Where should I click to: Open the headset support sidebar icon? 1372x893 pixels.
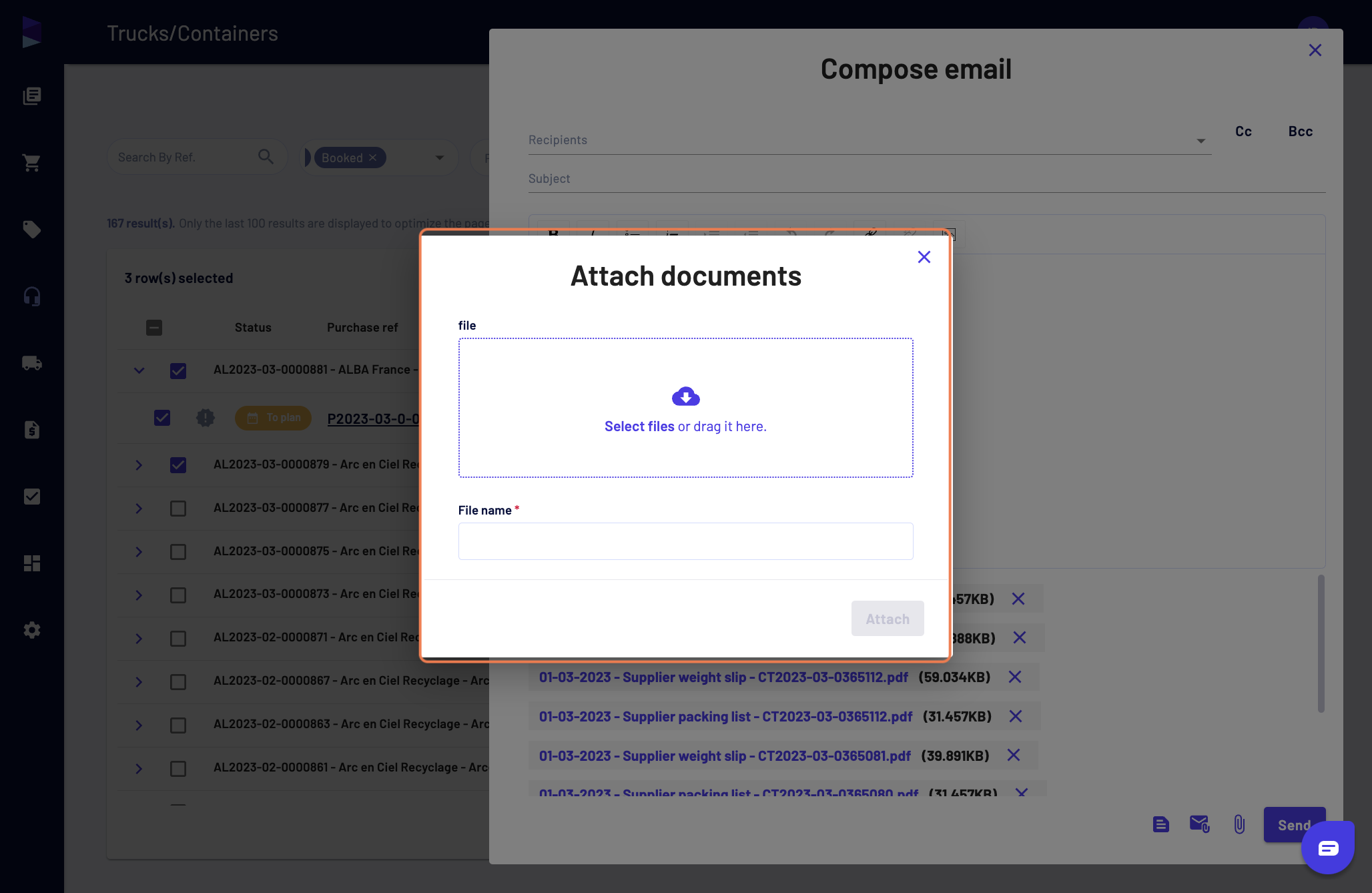pyautogui.click(x=32, y=296)
